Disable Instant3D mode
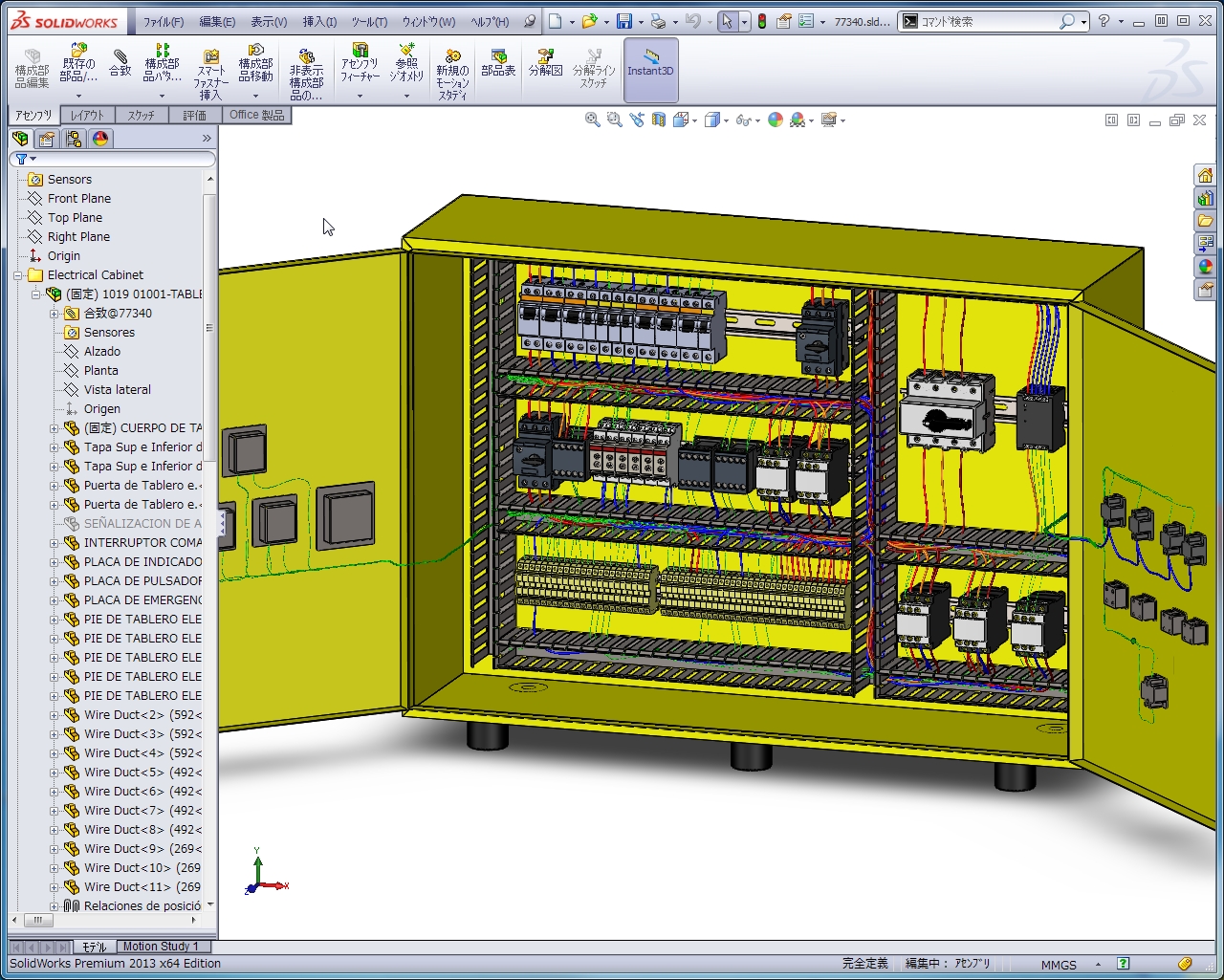The width and height of the screenshot is (1224, 980). (651, 69)
